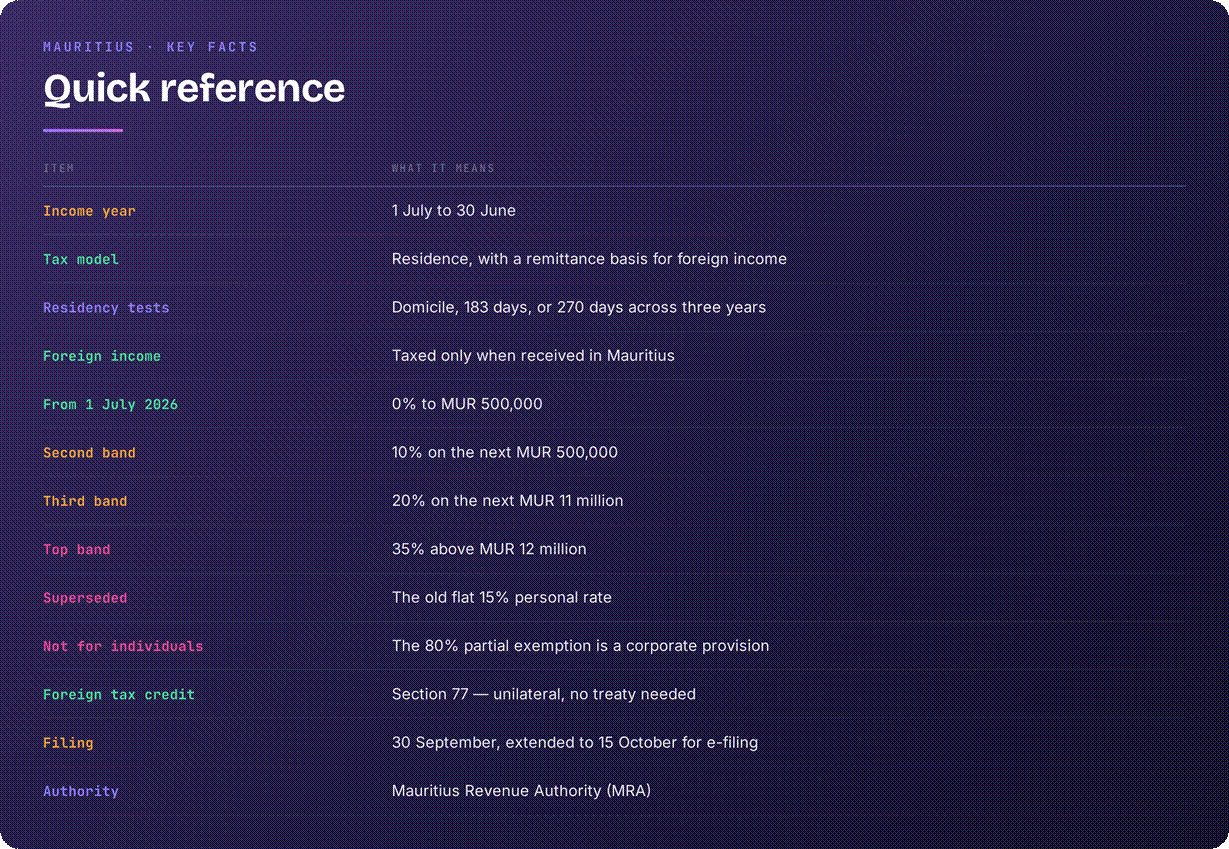
Task: Select the Superseded label
Action: [85, 598]
